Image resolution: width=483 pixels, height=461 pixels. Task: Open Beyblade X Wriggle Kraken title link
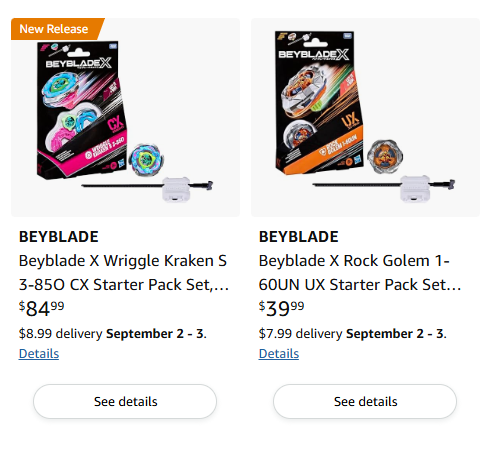coord(124,272)
